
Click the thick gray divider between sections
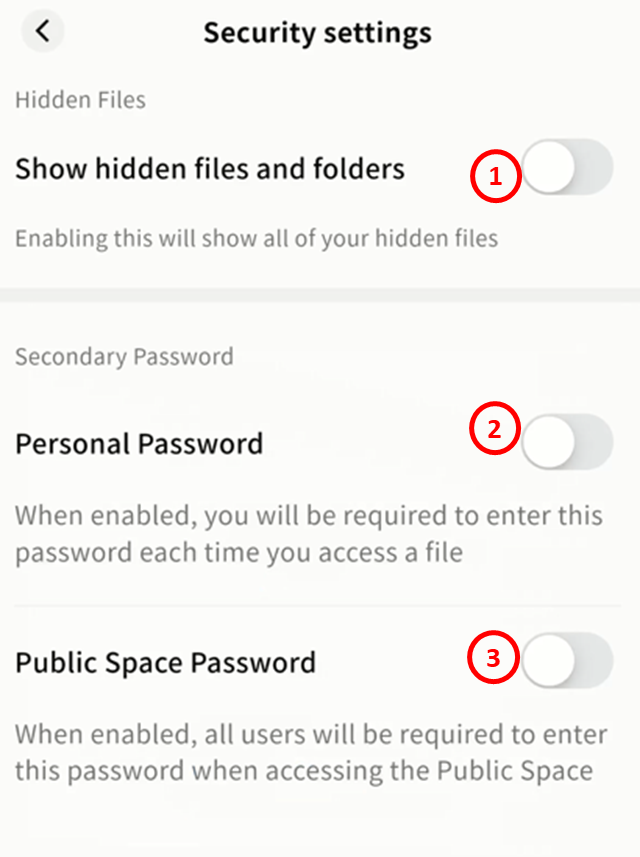tap(320, 295)
